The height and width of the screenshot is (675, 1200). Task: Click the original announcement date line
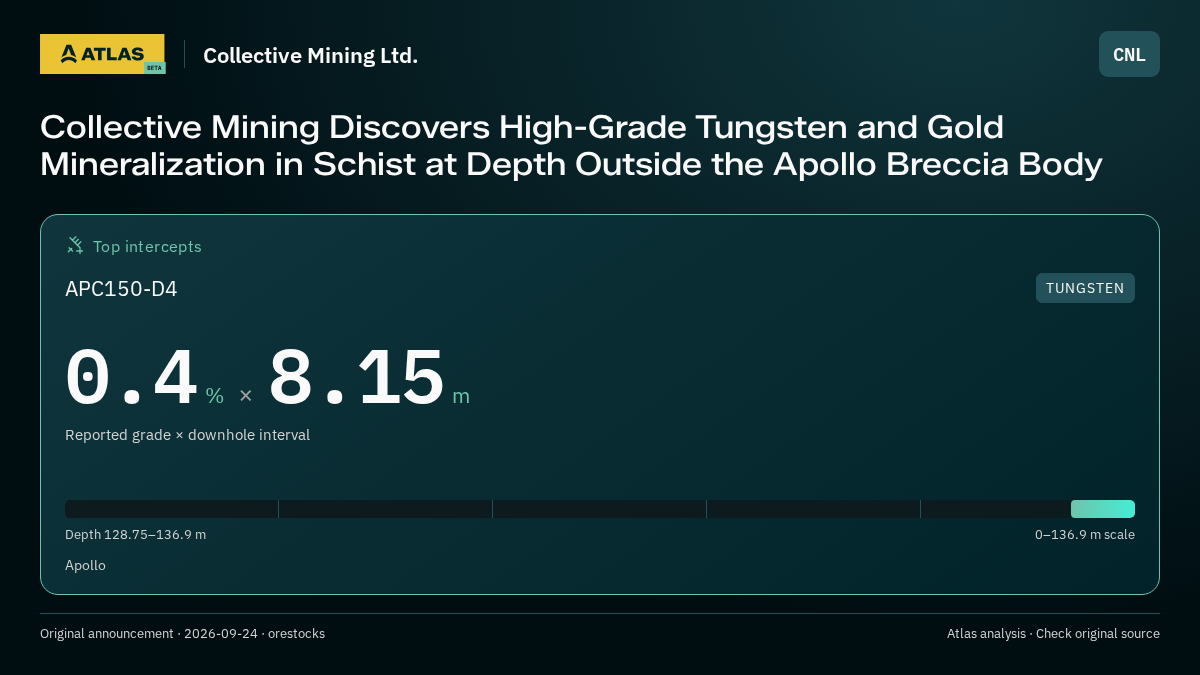(x=182, y=634)
